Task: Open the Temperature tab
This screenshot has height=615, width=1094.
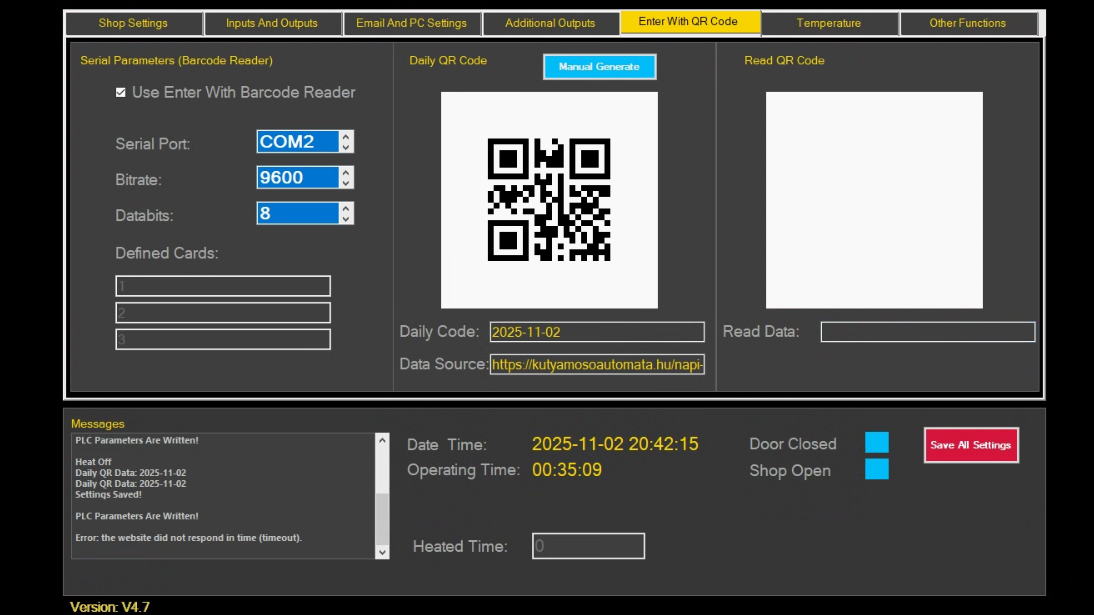Action: coord(828,23)
